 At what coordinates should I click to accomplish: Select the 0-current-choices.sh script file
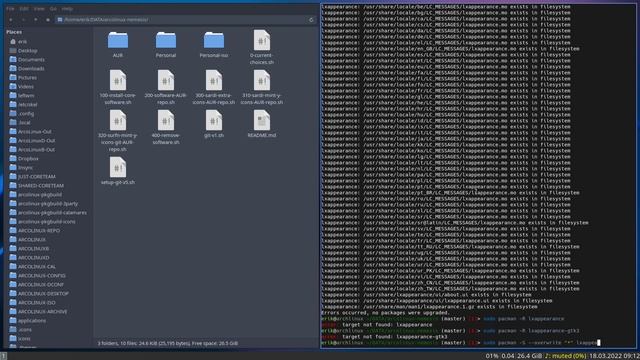point(262,47)
